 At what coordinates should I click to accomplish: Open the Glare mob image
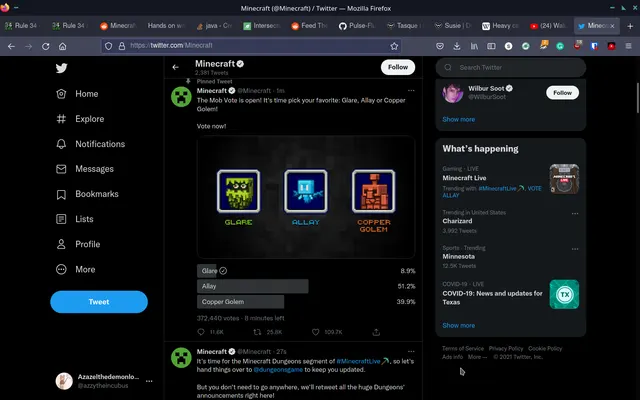coord(238,191)
